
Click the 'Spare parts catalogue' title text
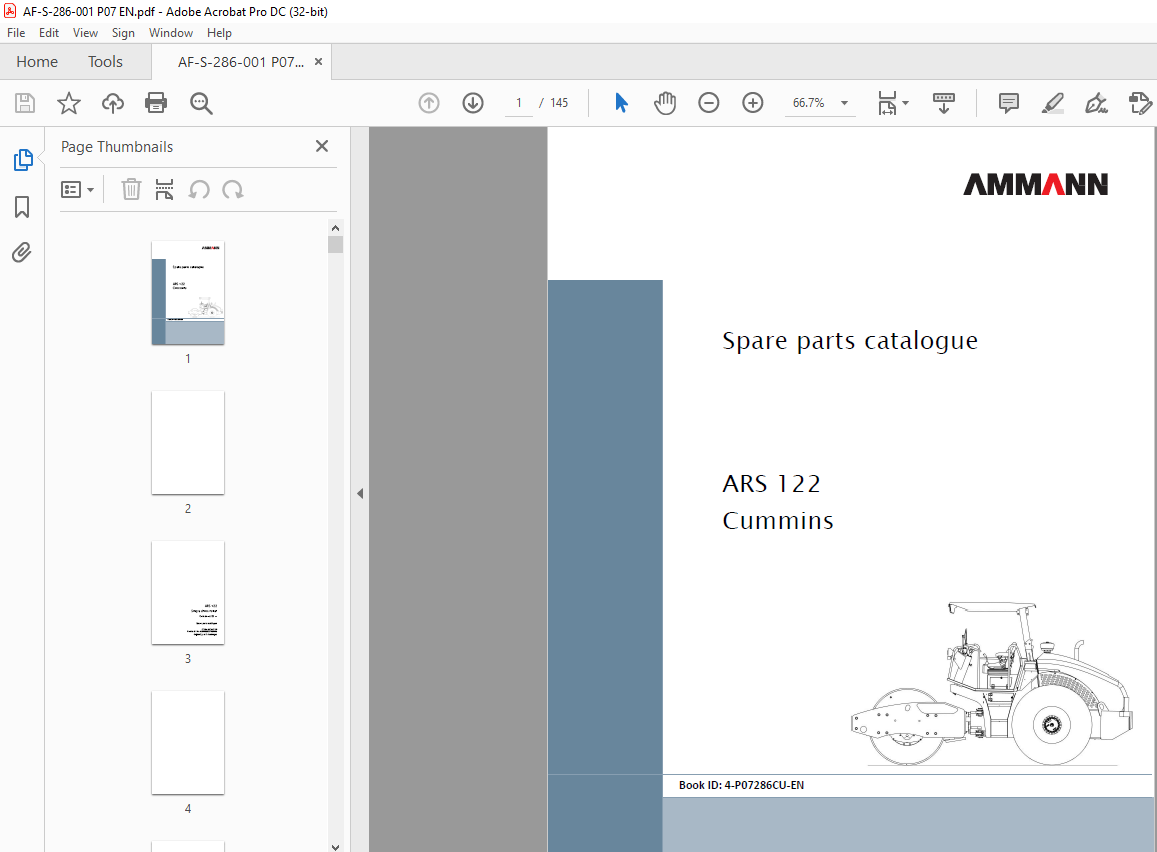(850, 341)
